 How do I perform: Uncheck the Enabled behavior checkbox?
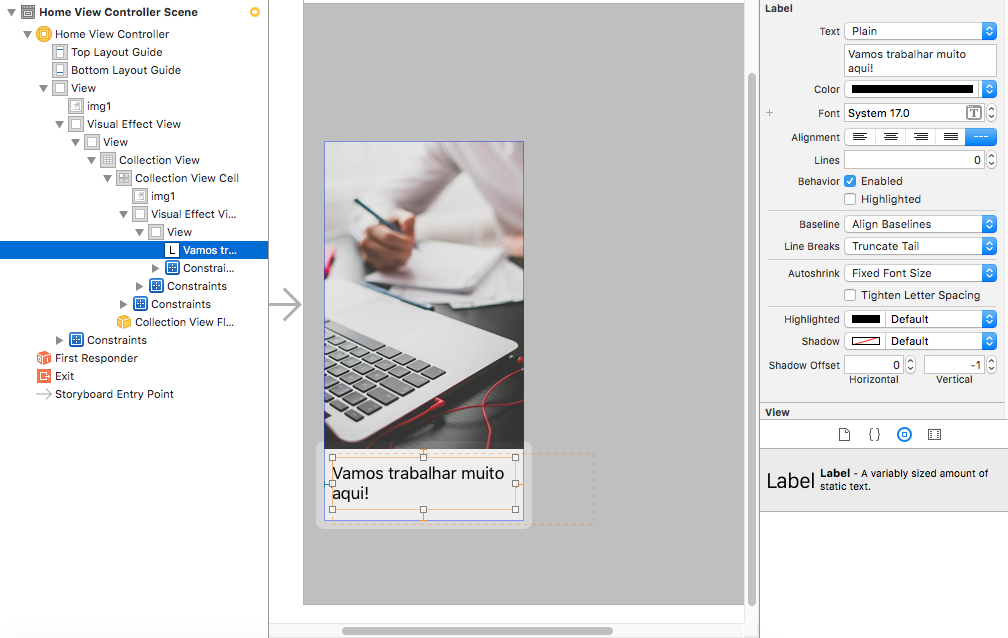850,181
